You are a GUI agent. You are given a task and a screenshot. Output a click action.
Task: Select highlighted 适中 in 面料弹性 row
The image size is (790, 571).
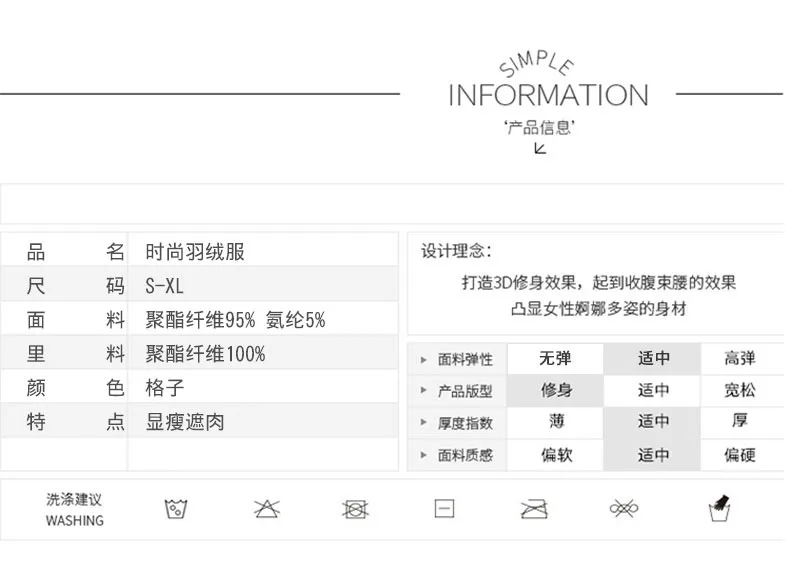click(652, 359)
